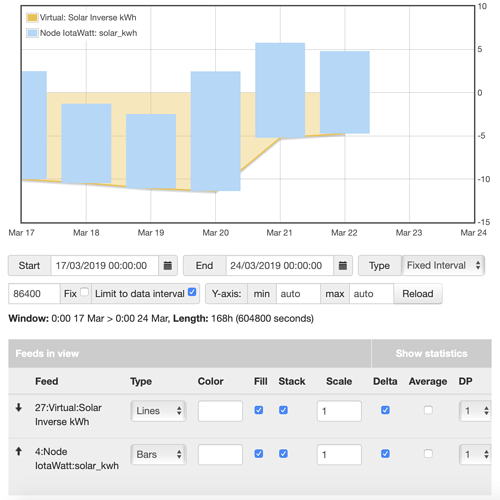500x500 pixels.
Task: Disable Delta for Solar Inverse kWh feed
Action: 385,410
